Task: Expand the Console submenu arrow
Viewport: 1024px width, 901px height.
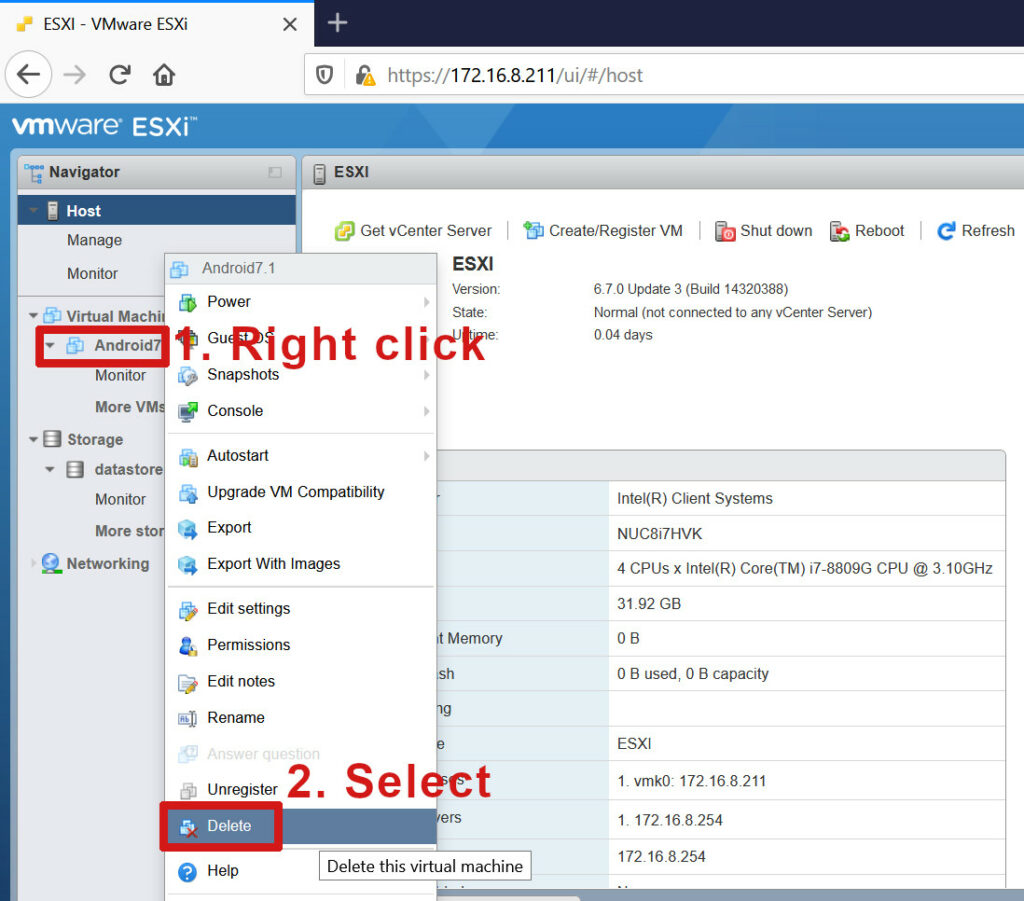Action: (426, 411)
